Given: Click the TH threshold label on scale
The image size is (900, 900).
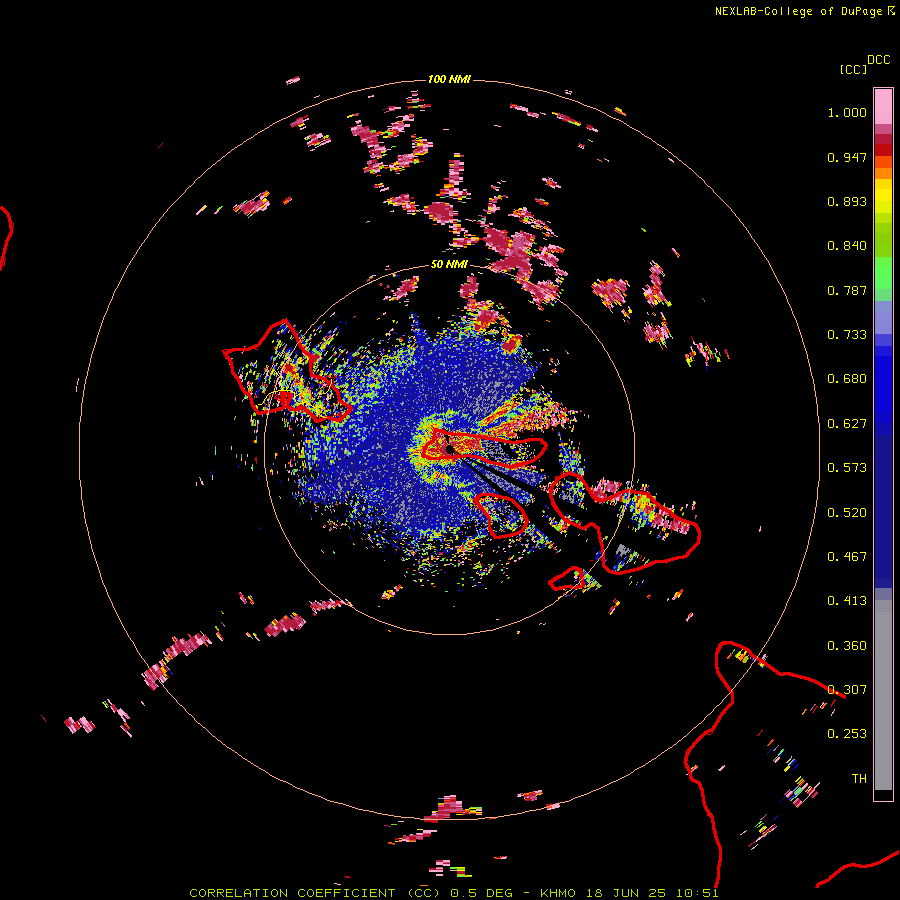Looking at the screenshot, I should tap(859, 779).
